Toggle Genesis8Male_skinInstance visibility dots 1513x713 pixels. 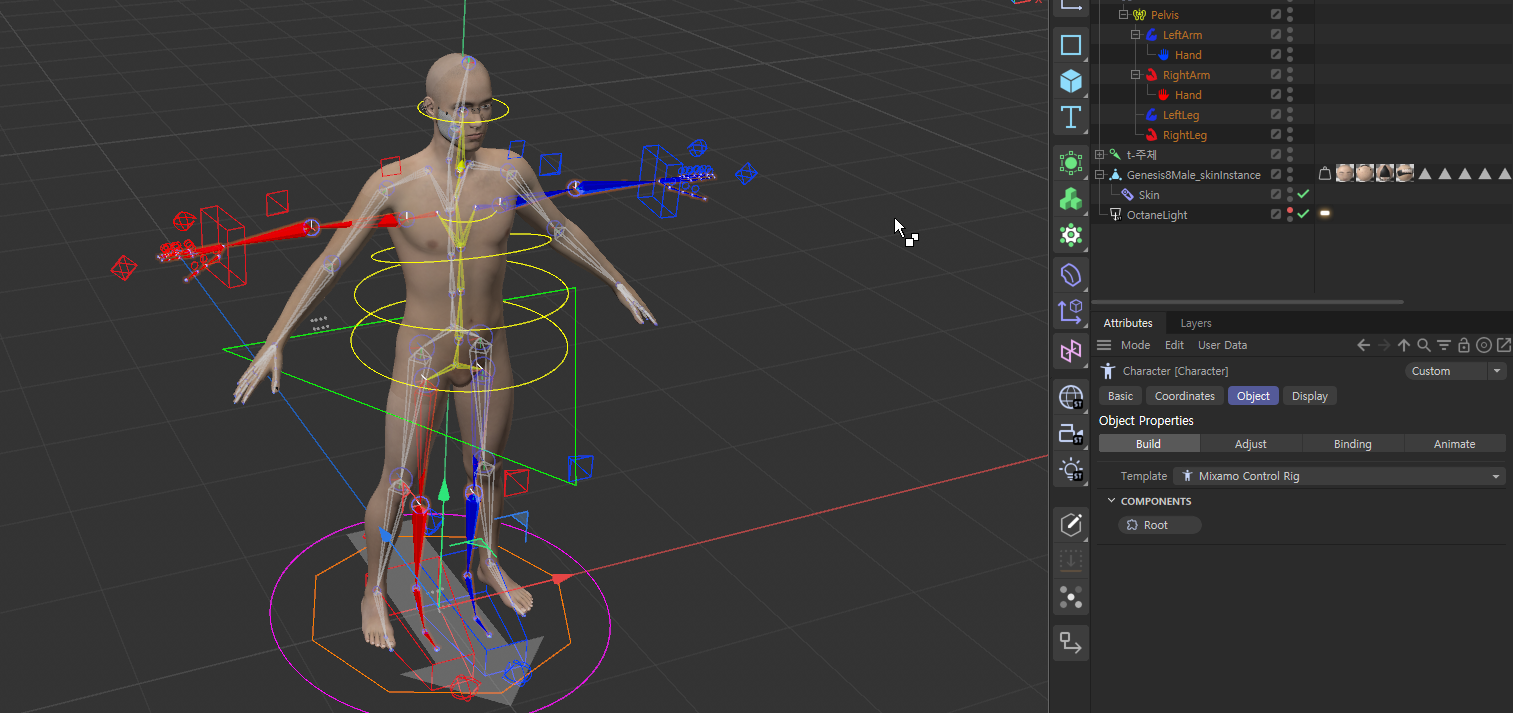click(1290, 174)
